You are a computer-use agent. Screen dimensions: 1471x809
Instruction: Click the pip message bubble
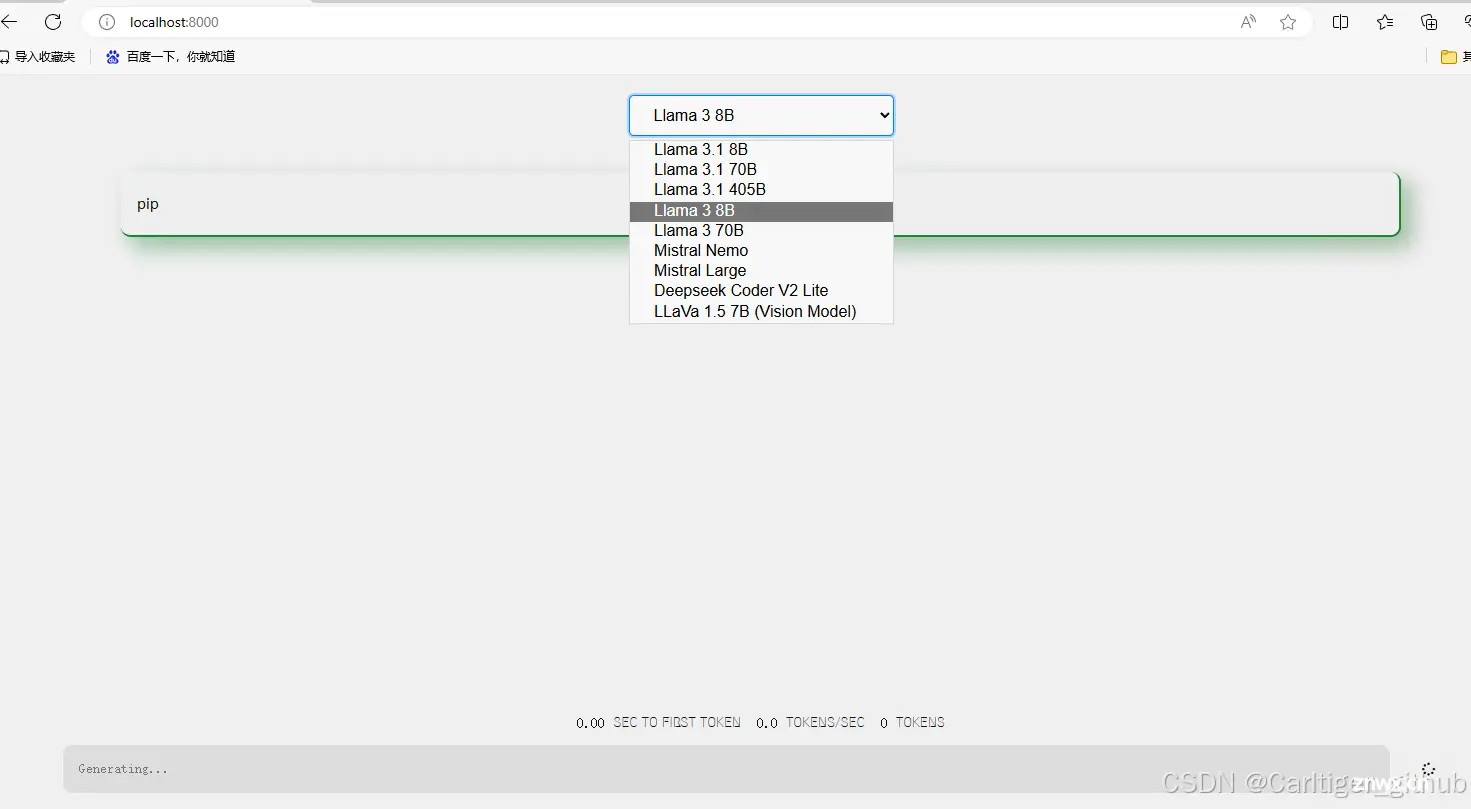coord(760,204)
